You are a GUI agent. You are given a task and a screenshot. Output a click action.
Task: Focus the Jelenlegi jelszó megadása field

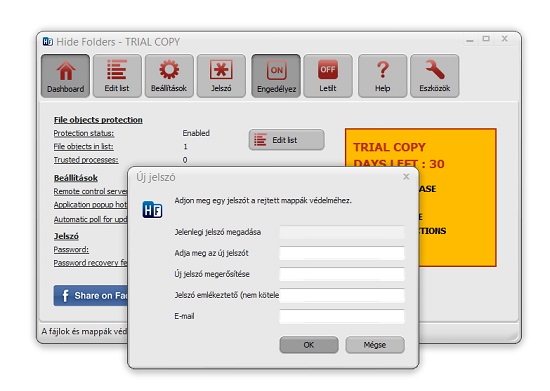pos(342,232)
